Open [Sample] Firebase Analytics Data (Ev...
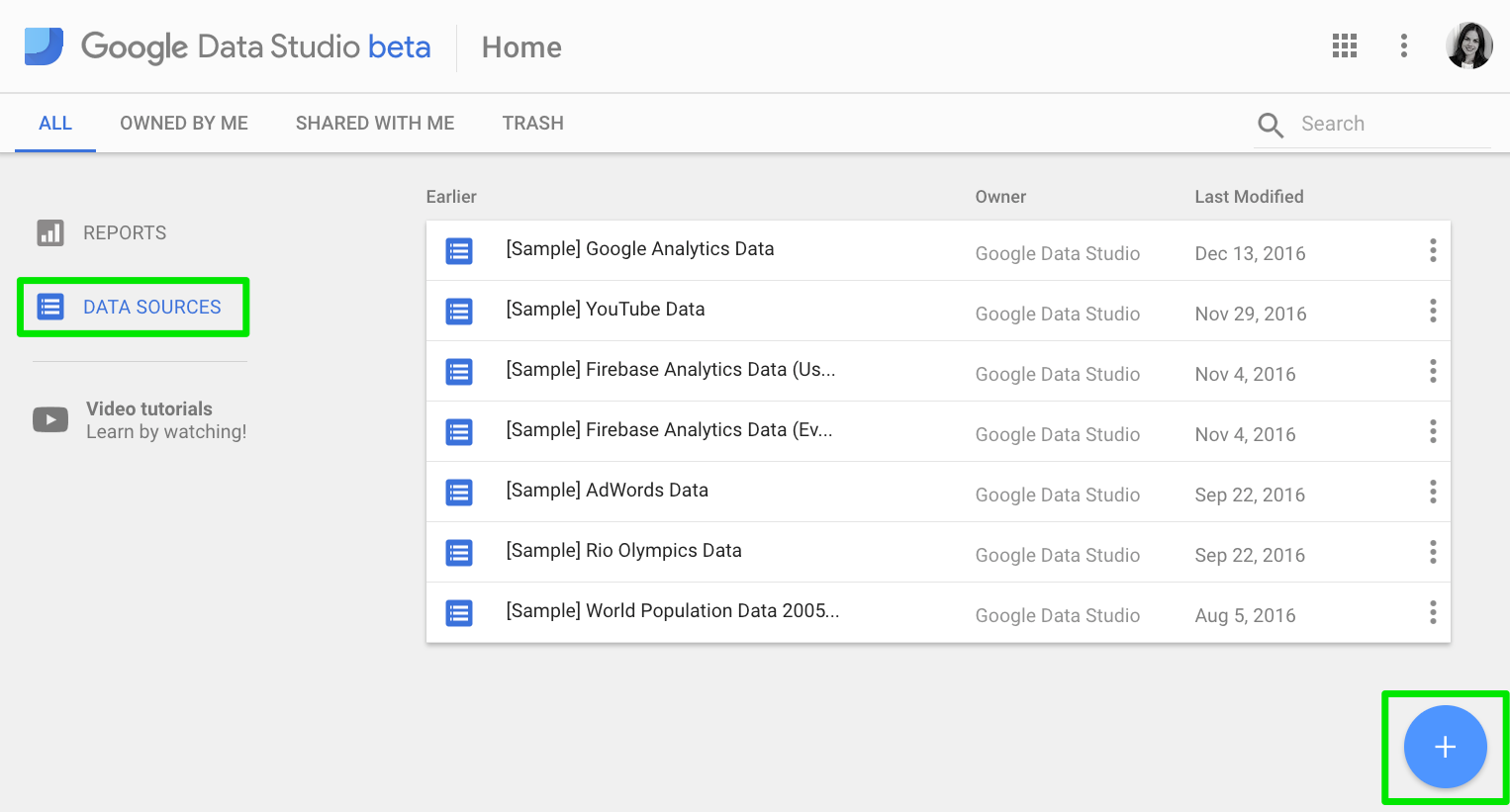This screenshot has width=1510, height=812. [x=669, y=430]
